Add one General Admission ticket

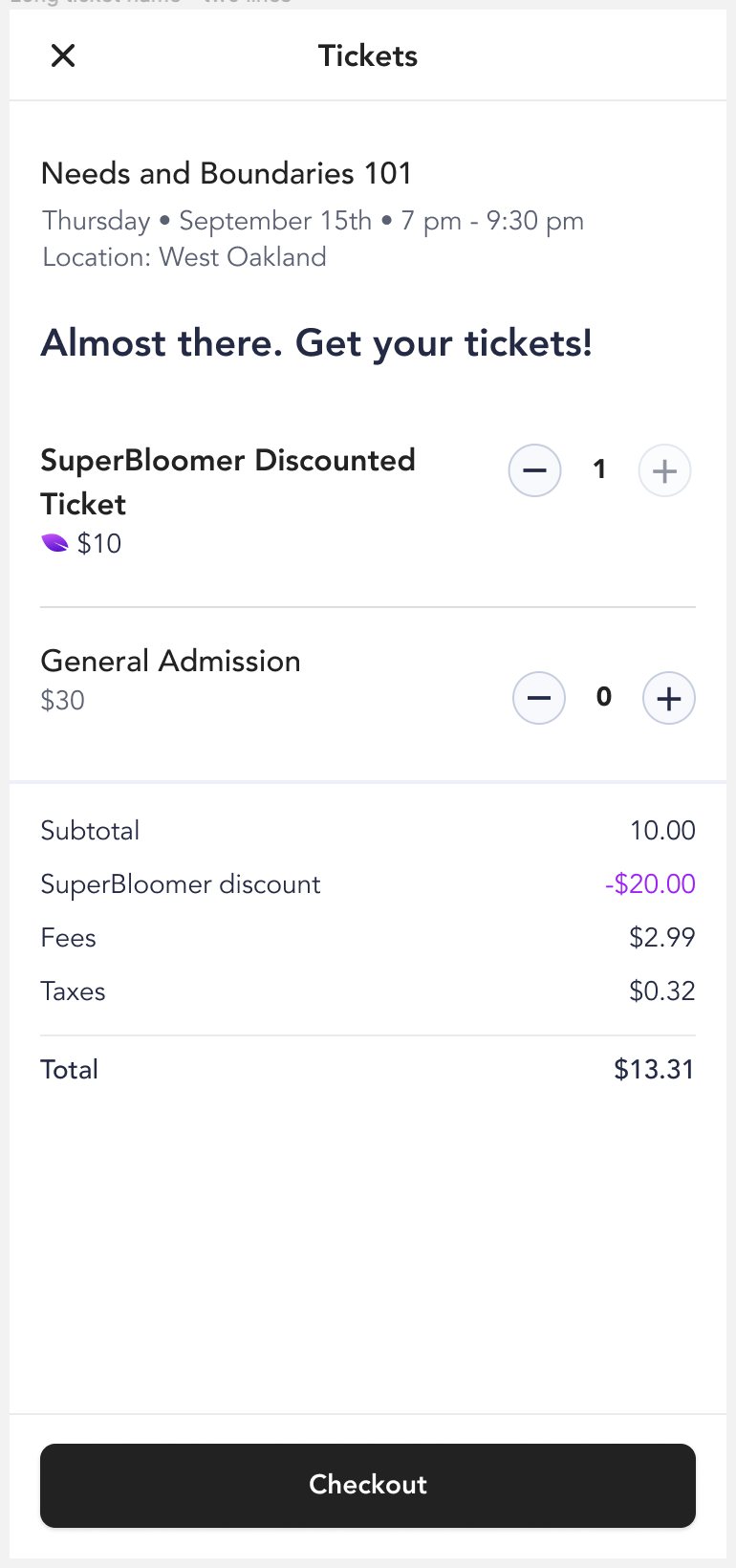[x=669, y=698]
